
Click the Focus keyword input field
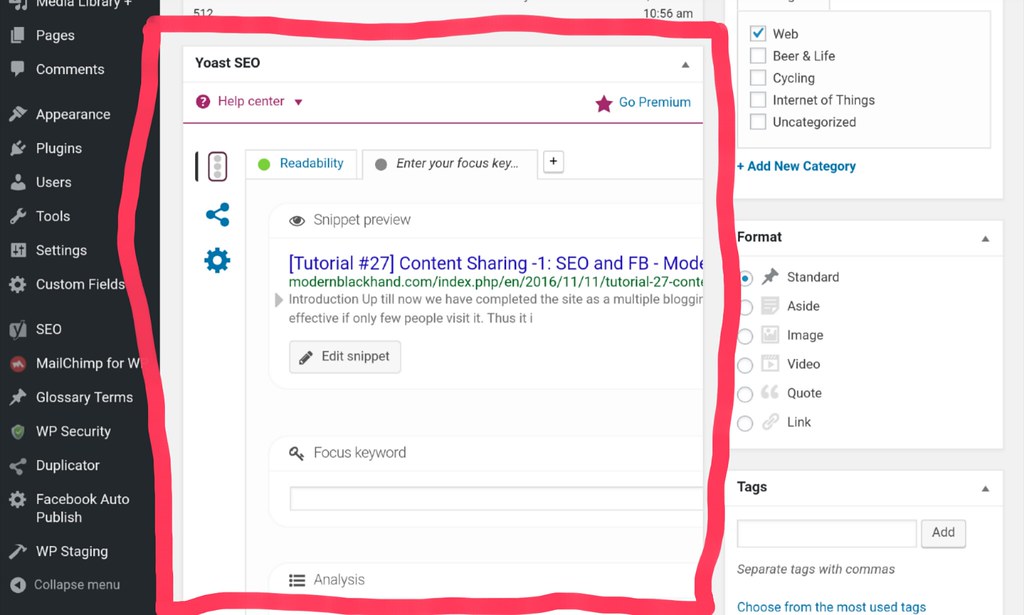tap(496, 499)
